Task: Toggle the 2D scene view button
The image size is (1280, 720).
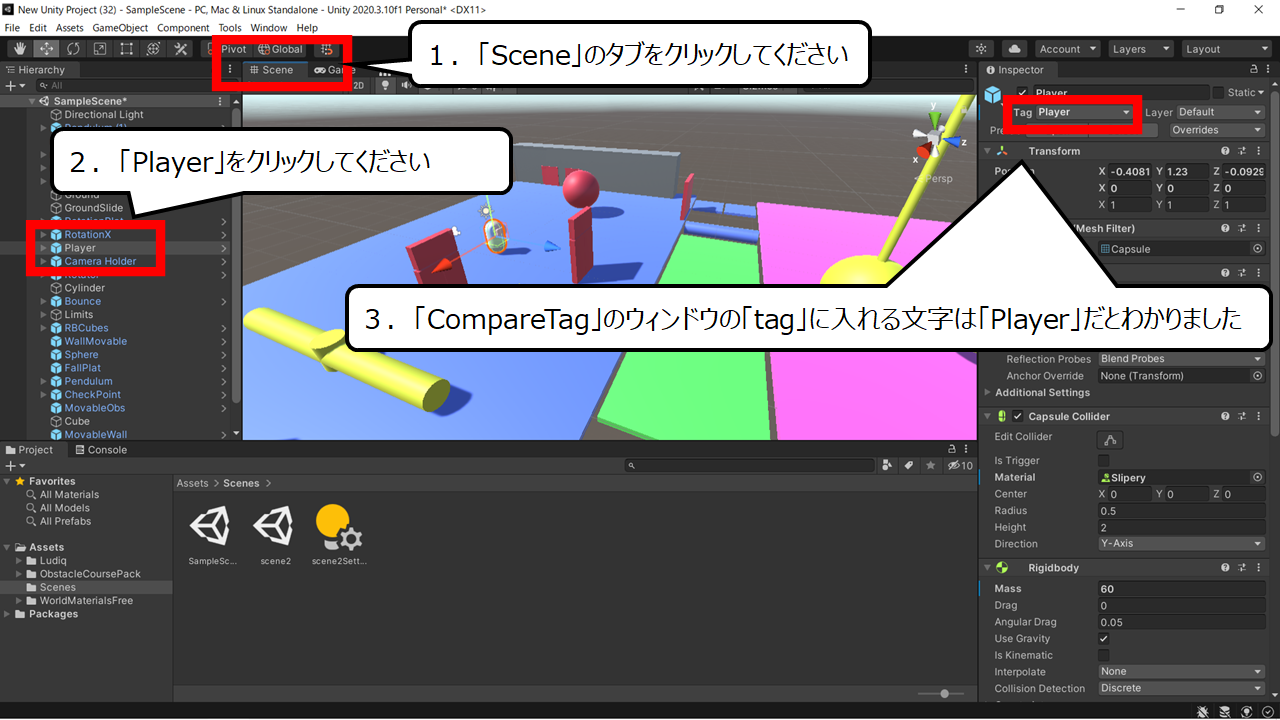Action: [x=359, y=85]
